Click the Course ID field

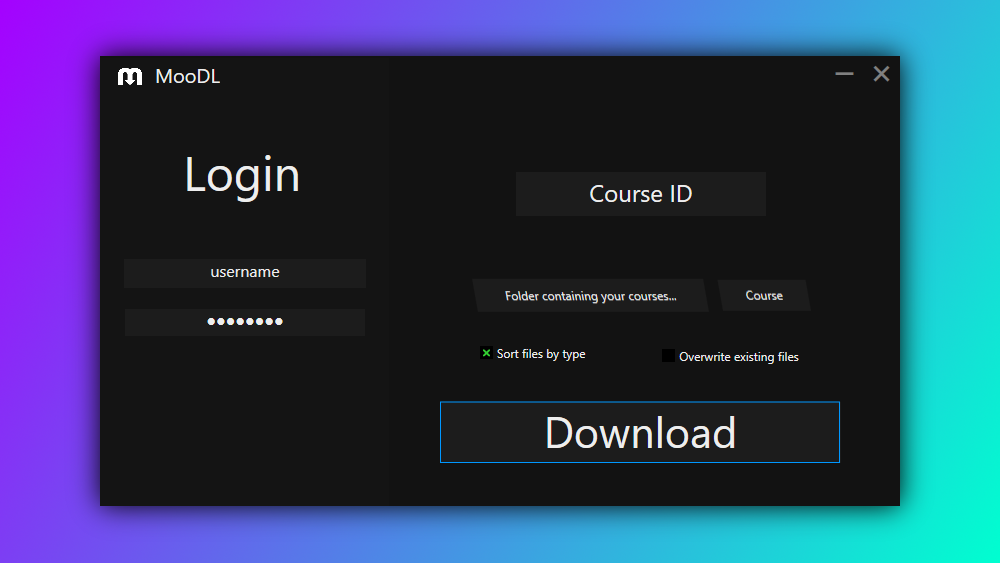coord(640,194)
